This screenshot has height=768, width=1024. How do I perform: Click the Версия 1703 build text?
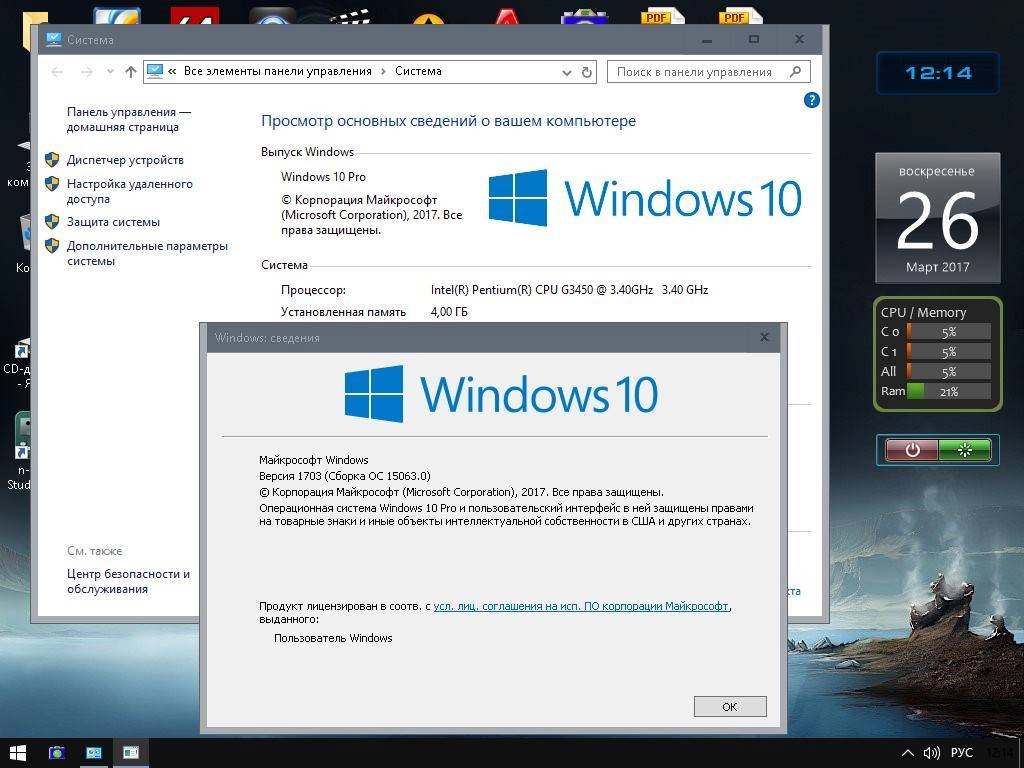pos(345,476)
